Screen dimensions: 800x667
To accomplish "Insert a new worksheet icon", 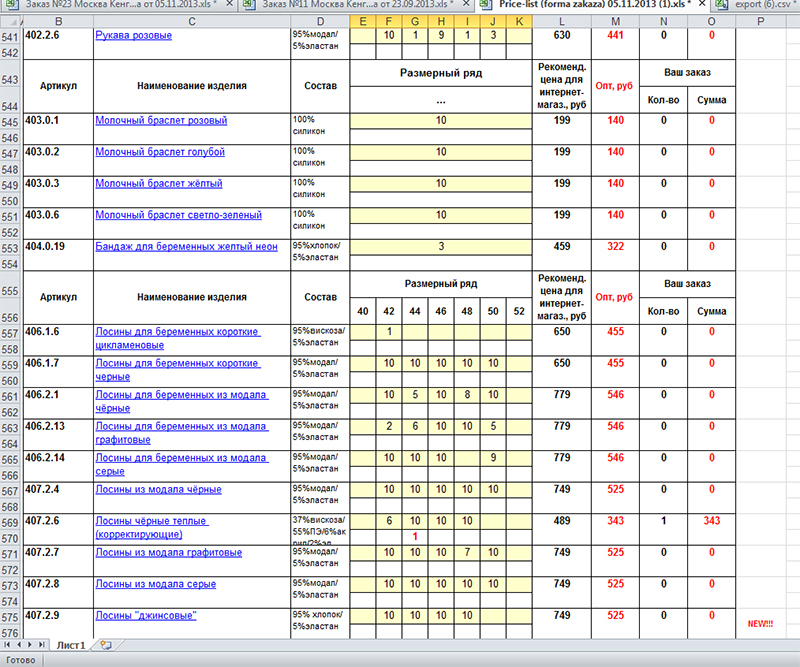I will click(x=106, y=645).
